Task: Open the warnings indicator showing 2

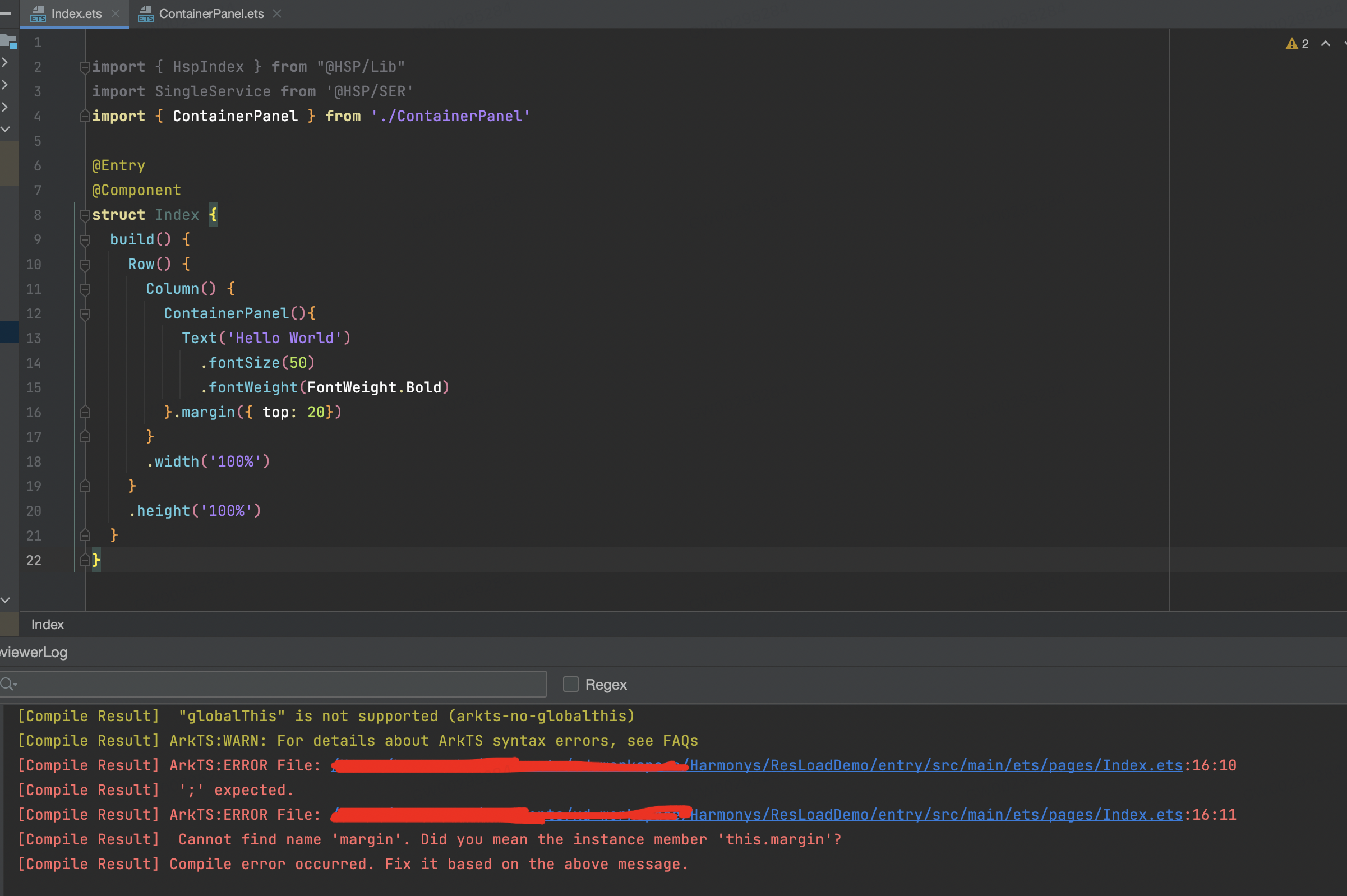Action: click(x=1297, y=44)
